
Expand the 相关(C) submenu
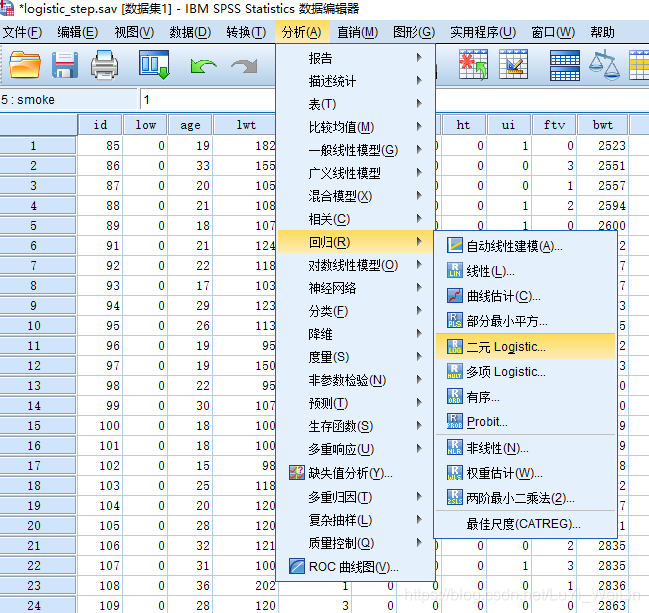[x=356, y=219]
